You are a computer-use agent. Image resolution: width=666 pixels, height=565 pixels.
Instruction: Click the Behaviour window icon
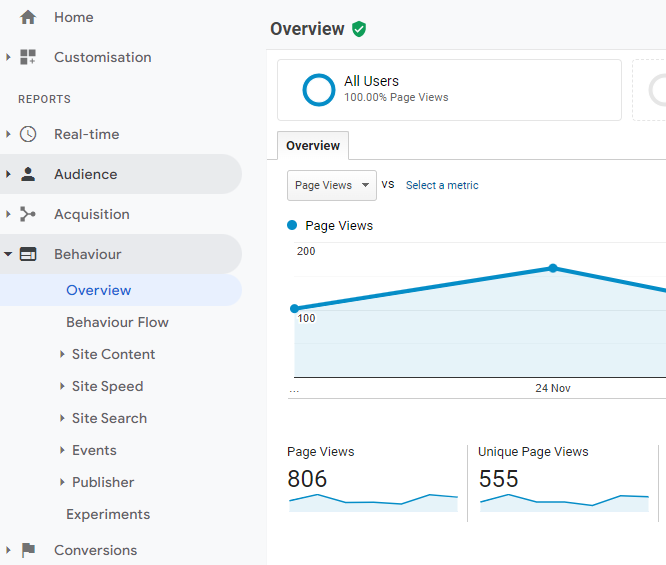(x=28, y=254)
